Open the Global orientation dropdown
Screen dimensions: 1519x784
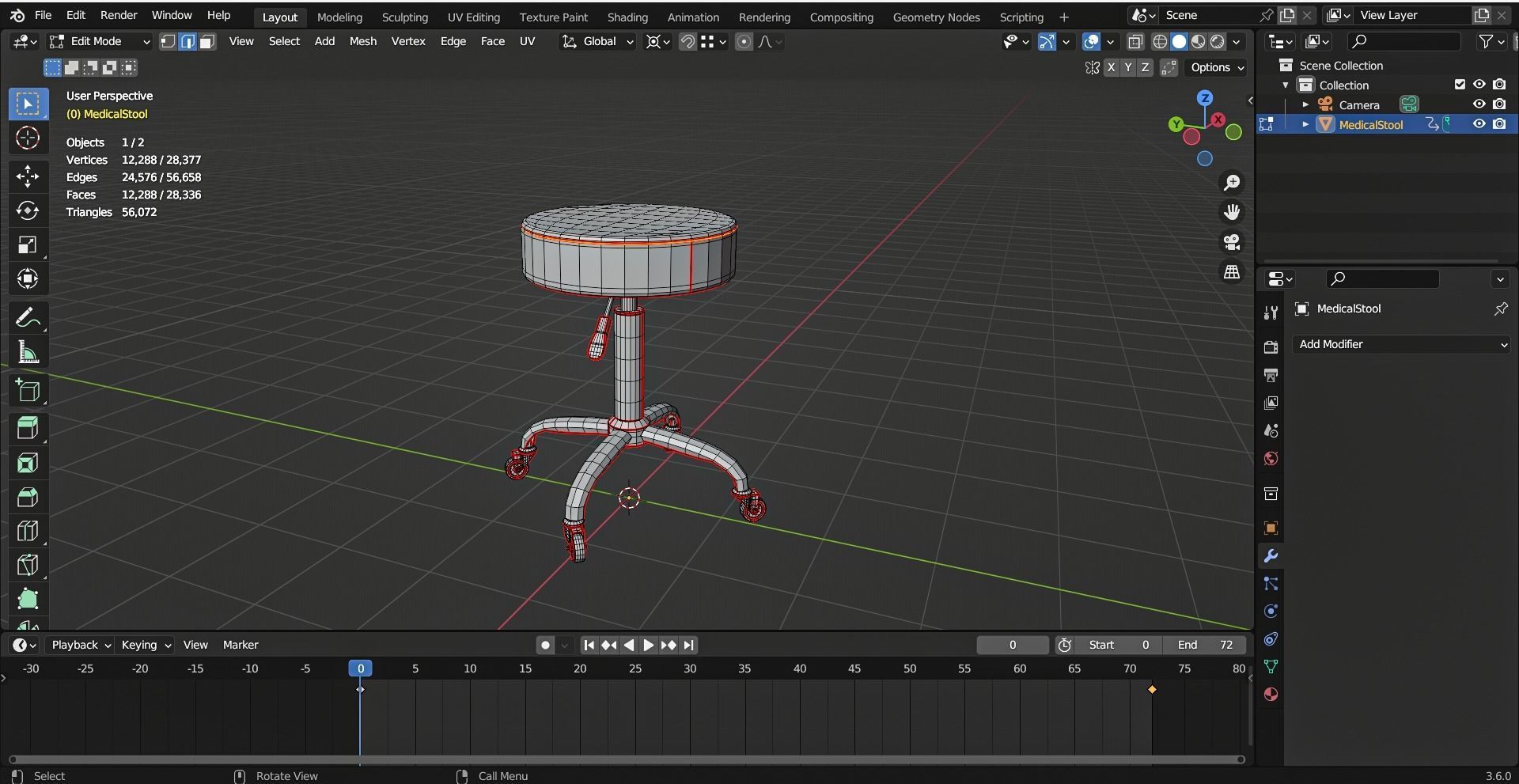(597, 42)
